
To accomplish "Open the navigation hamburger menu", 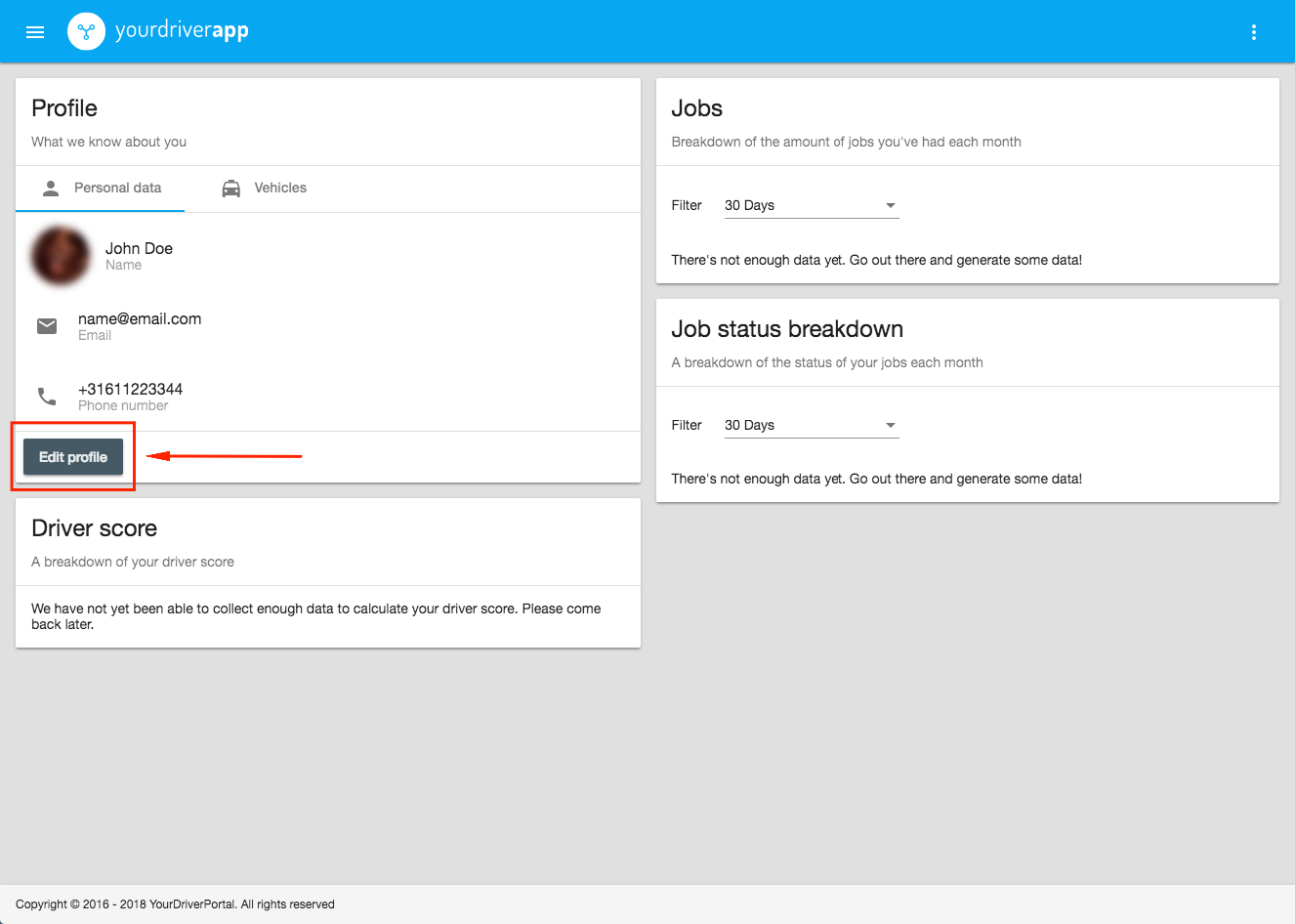I will (35, 31).
